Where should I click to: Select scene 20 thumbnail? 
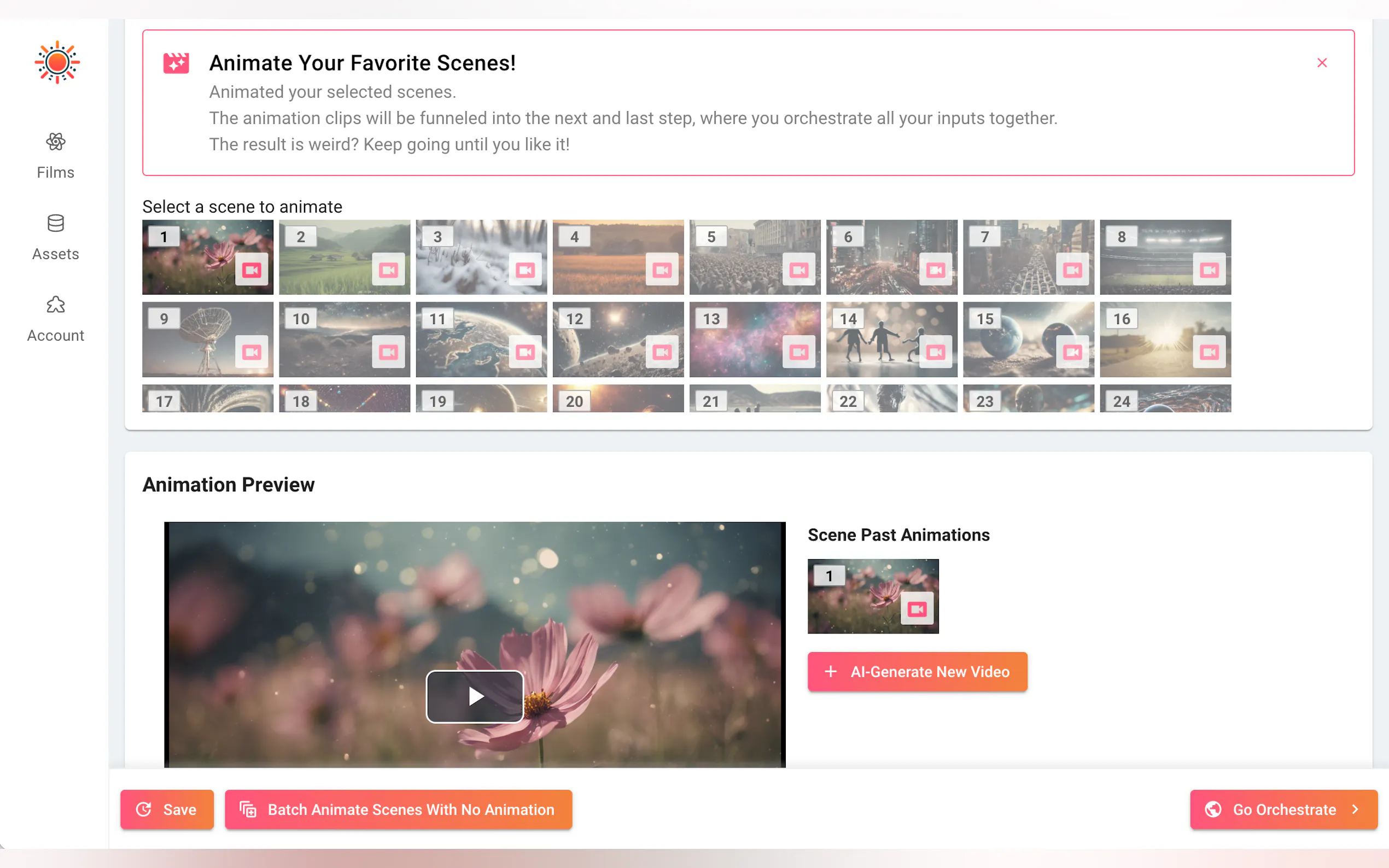coord(618,398)
